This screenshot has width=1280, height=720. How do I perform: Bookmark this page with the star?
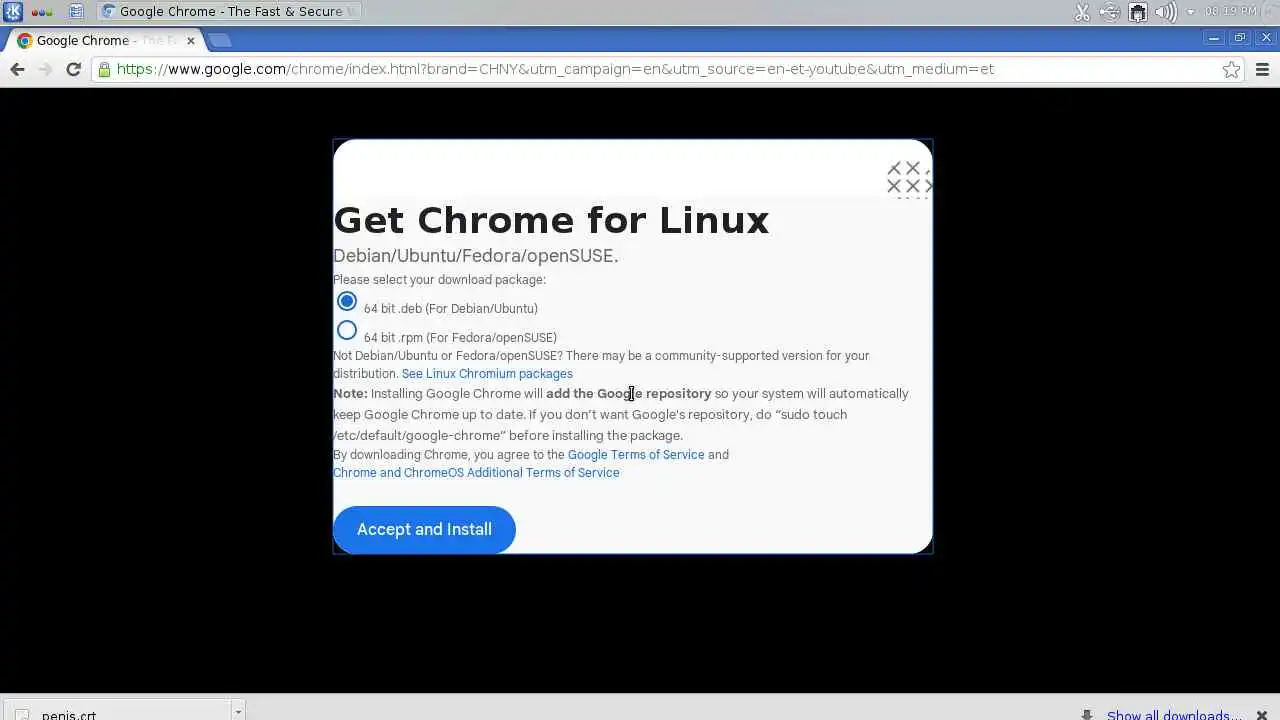pos(1231,69)
